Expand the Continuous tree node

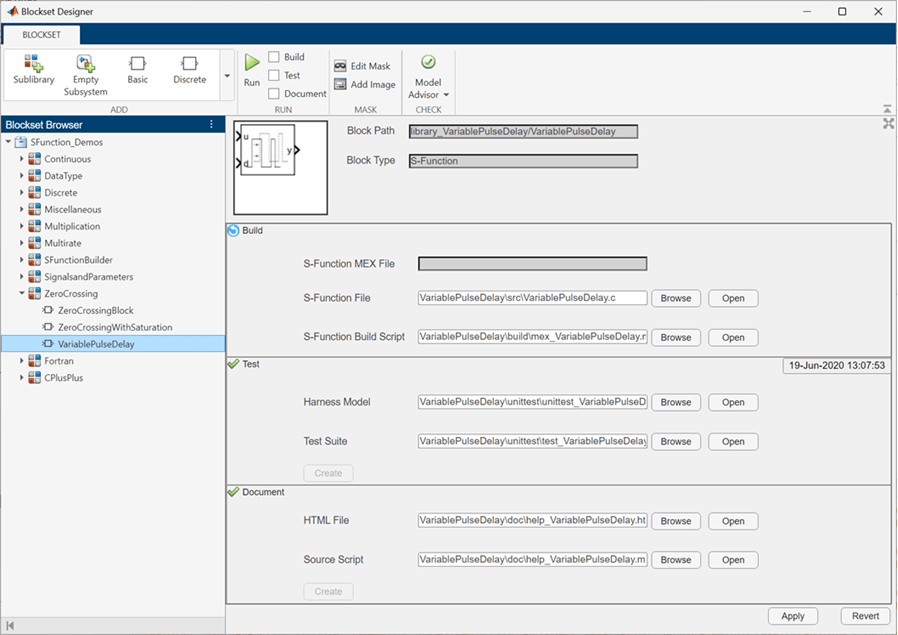21,159
